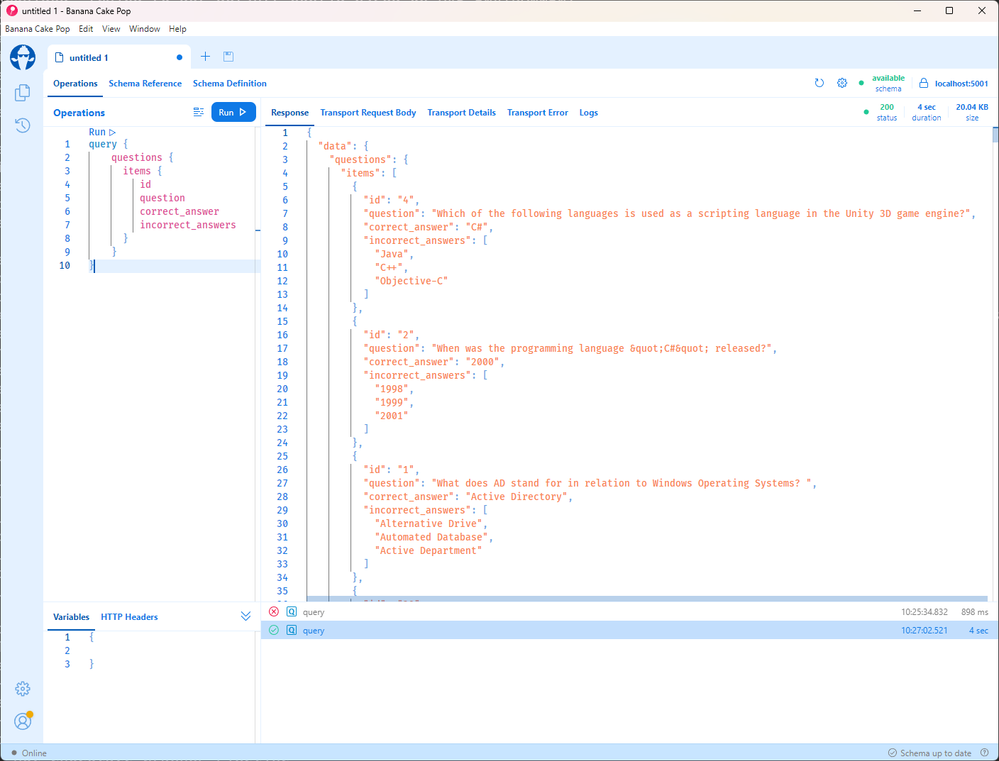The image size is (999, 761).
Task: Select the untitled 1 document tab
Action: point(119,57)
